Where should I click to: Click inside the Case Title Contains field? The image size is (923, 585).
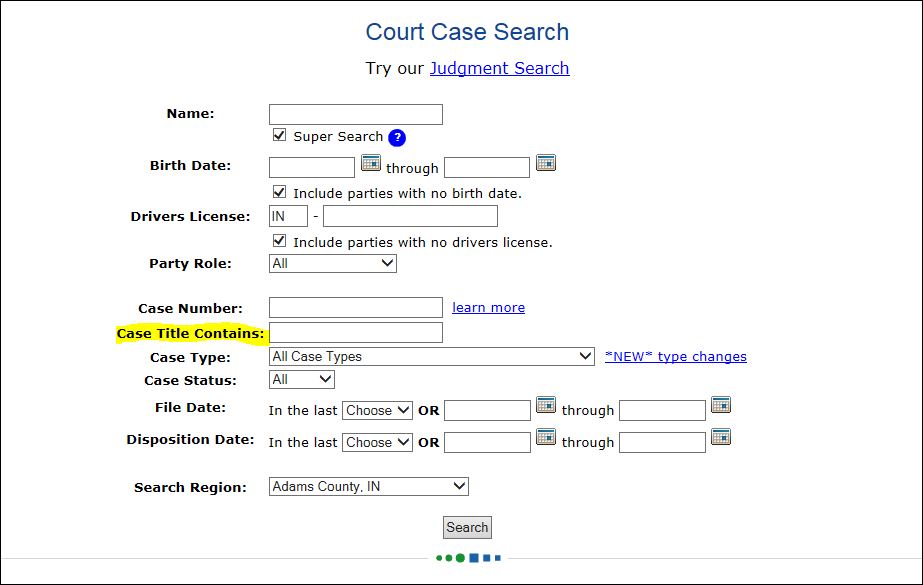pyautogui.click(x=355, y=332)
